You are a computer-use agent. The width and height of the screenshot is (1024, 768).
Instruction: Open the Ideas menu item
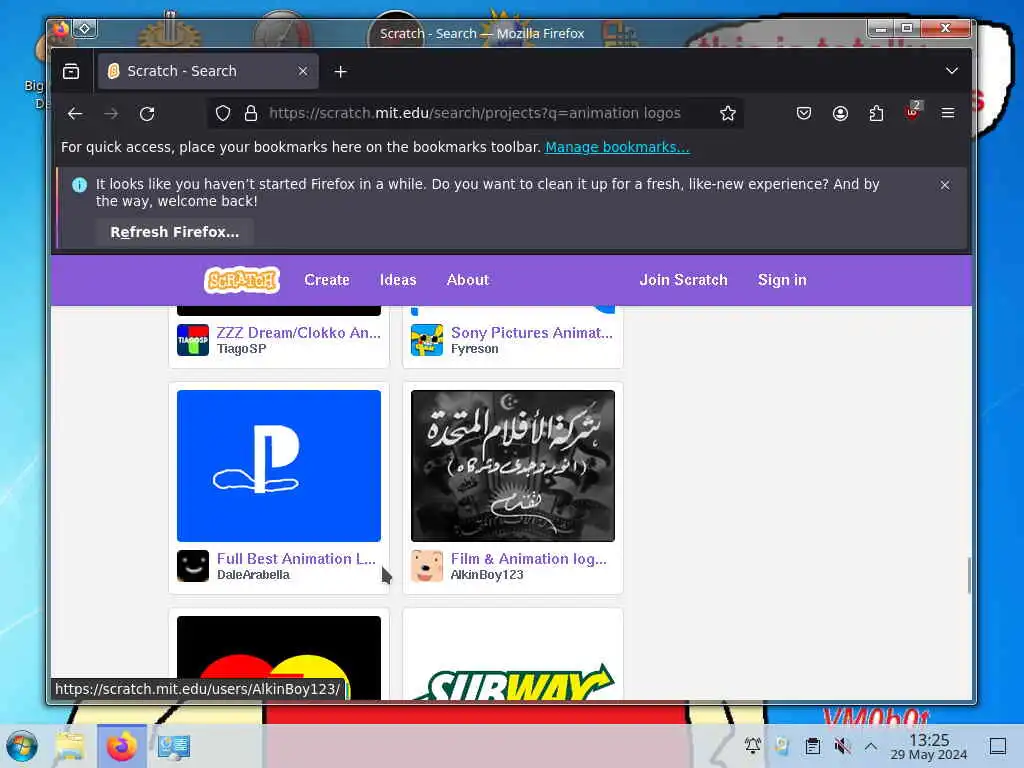398,280
